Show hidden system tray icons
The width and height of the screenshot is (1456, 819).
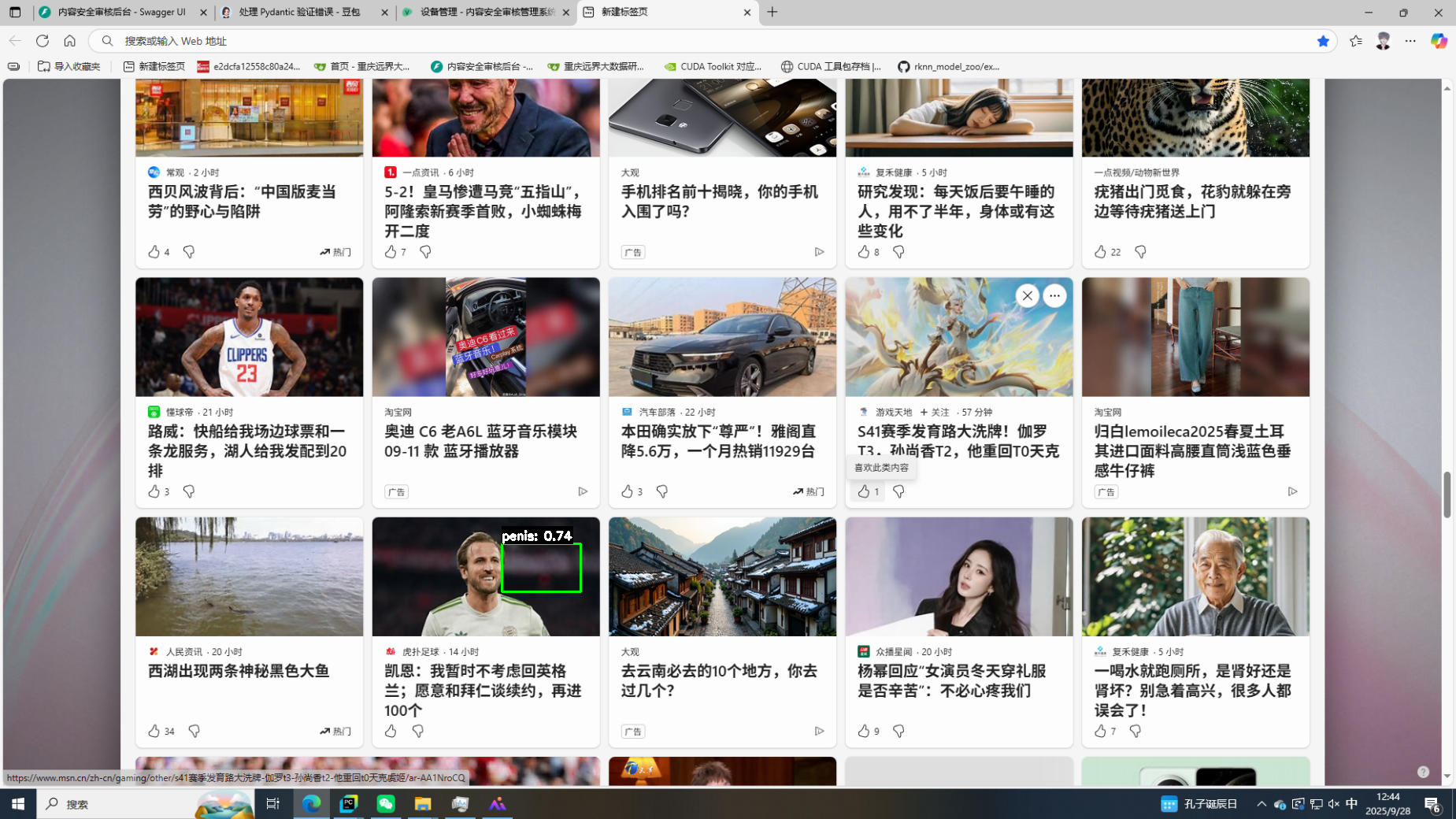[1261, 804]
